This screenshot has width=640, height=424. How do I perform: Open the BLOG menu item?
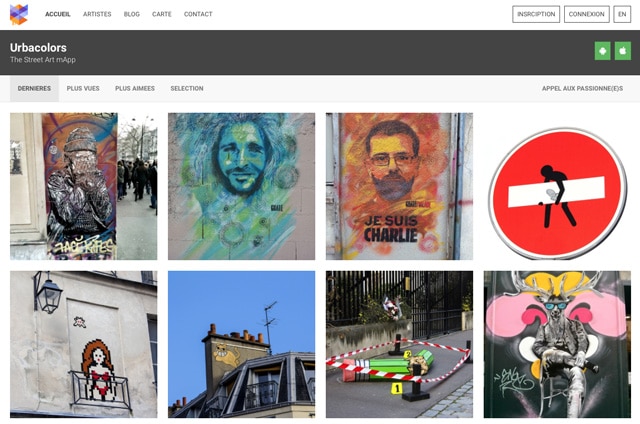pyautogui.click(x=131, y=14)
